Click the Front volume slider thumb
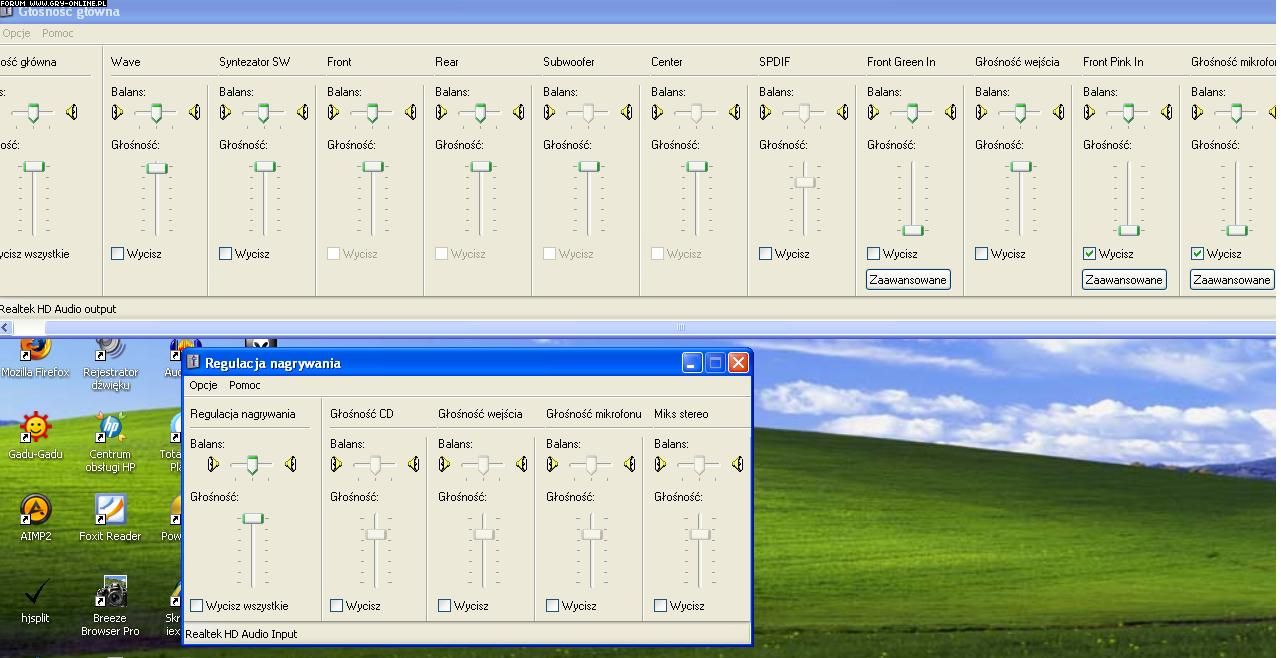This screenshot has height=658, width=1281. [373, 167]
